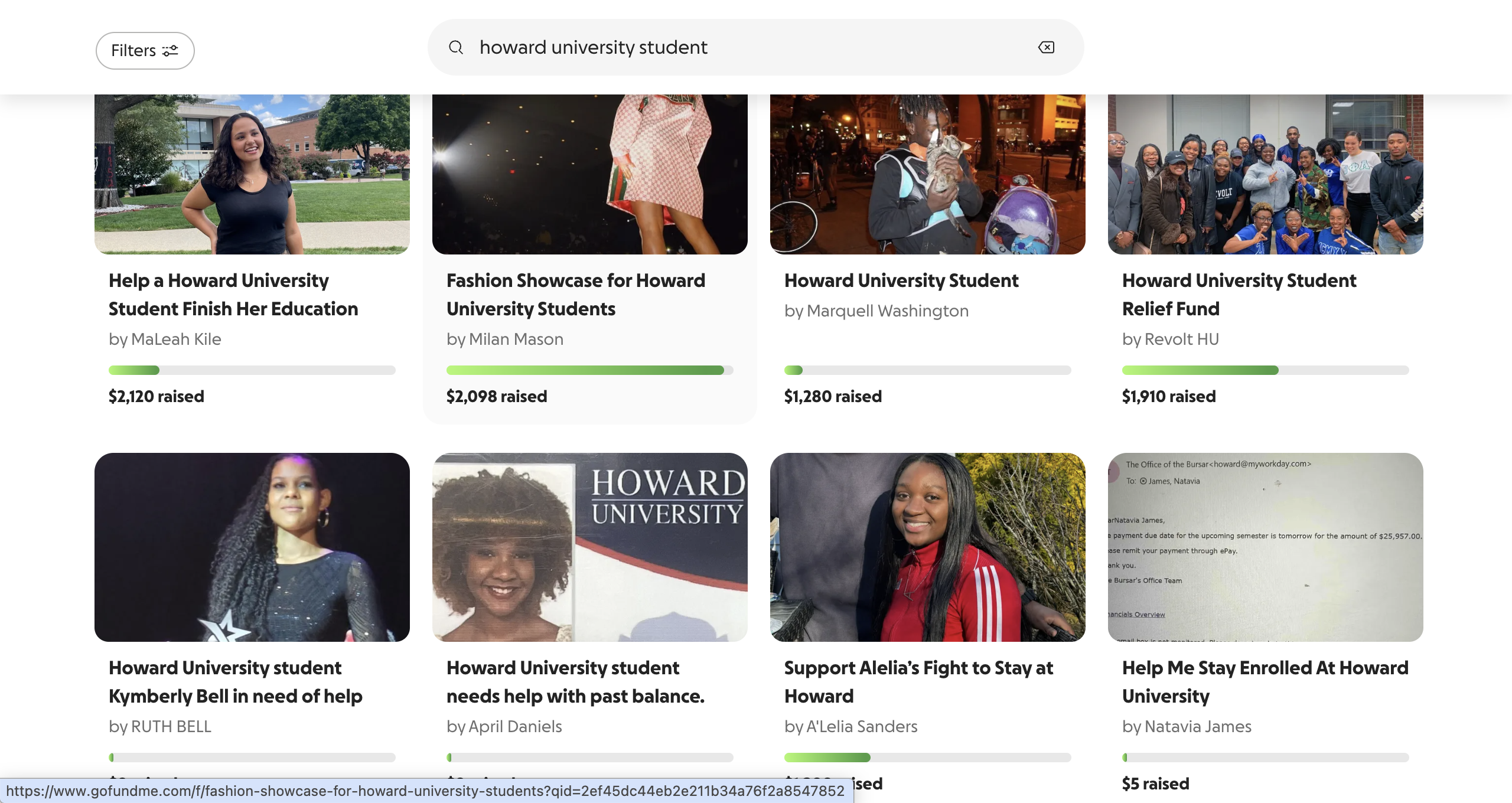Click organizer name Revolt HU
Screen dimensions: 1512x803
click(x=1170, y=339)
